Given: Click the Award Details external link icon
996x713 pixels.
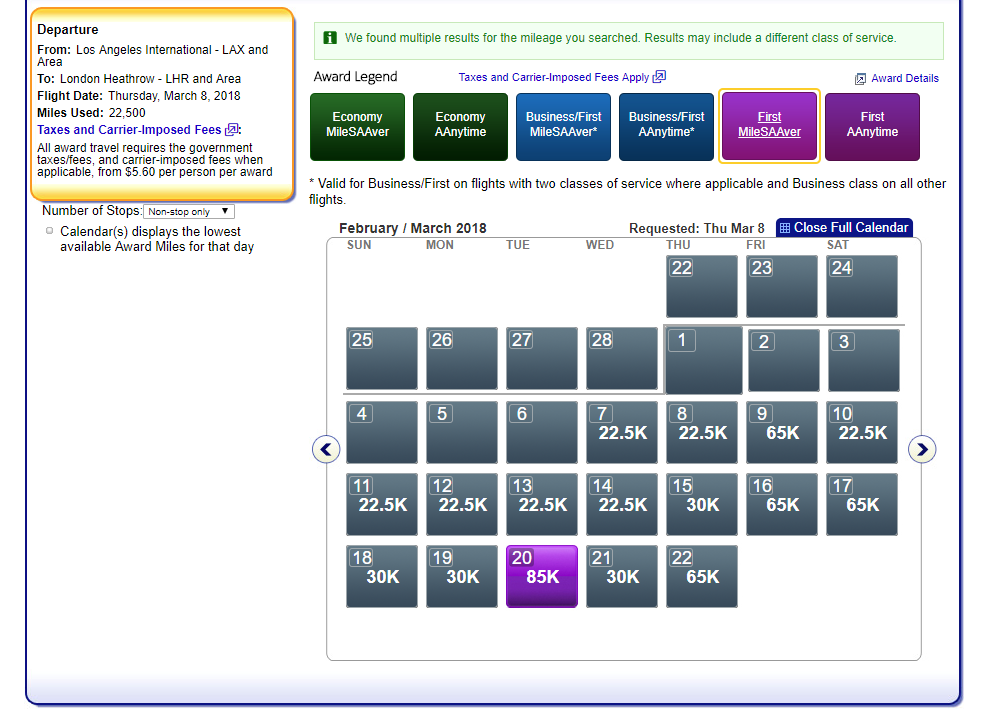Looking at the screenshot, I should [859, 78].
